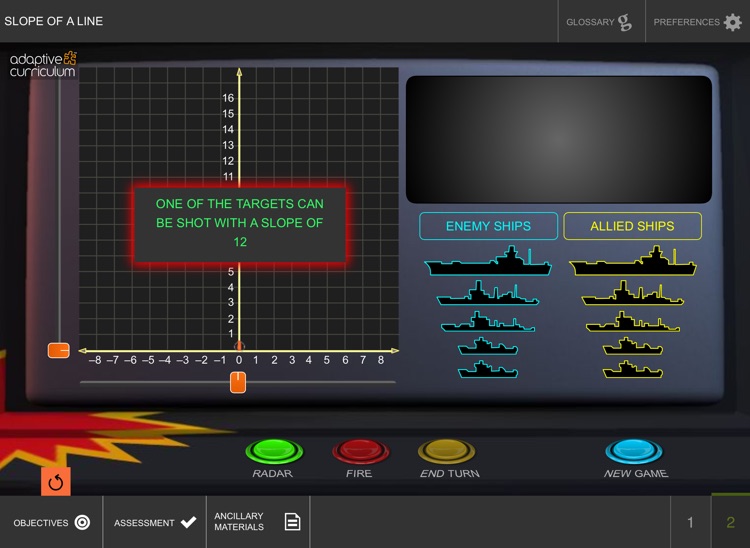
Task: Open the Glossary
Action: coord(601,22)
